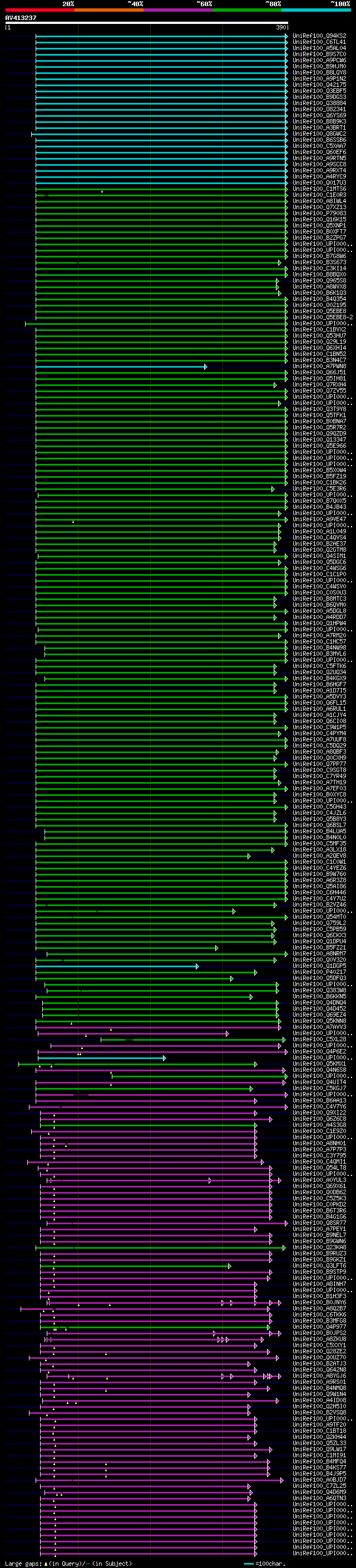This screenshot has width=356, height=1568.
Task: Click the purple ~60% identity legend bar
Action: 179,10
